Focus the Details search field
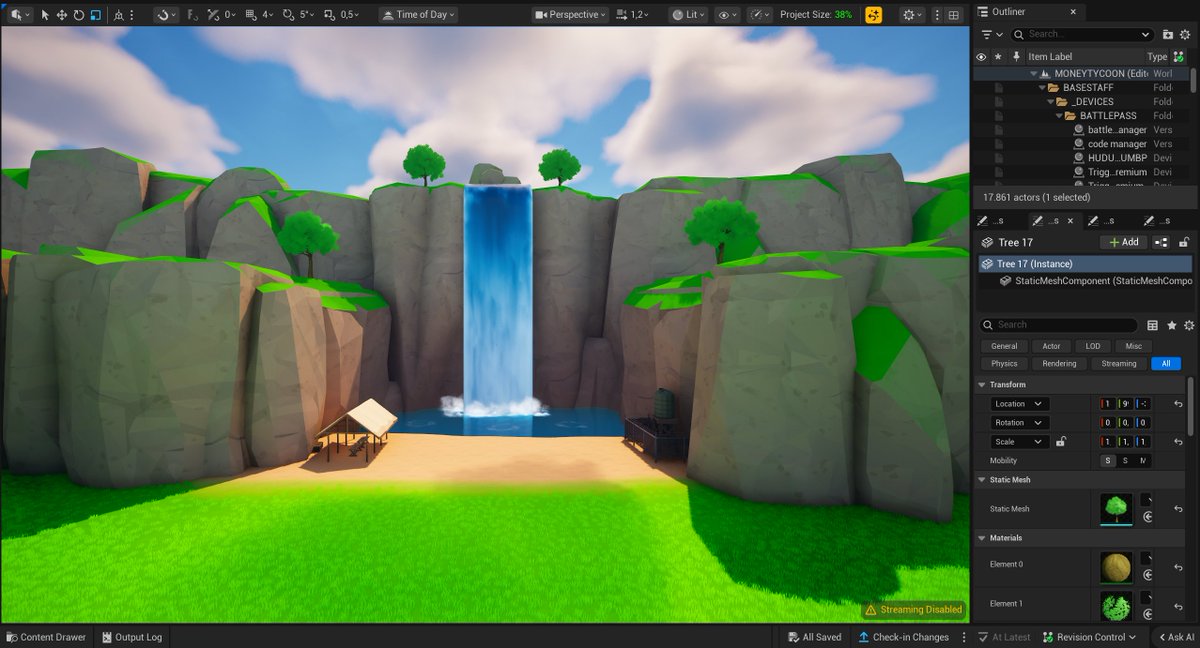 point(1058,325)
